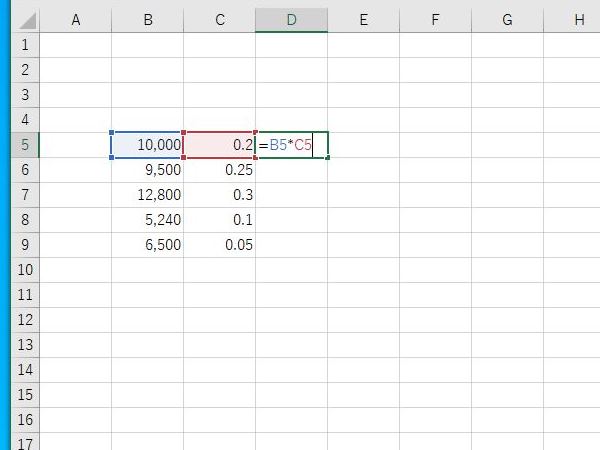The height and width of the screenshot is (450, 600).
Task: Click cell containing 0.3
Action: (x=220, y=195)
